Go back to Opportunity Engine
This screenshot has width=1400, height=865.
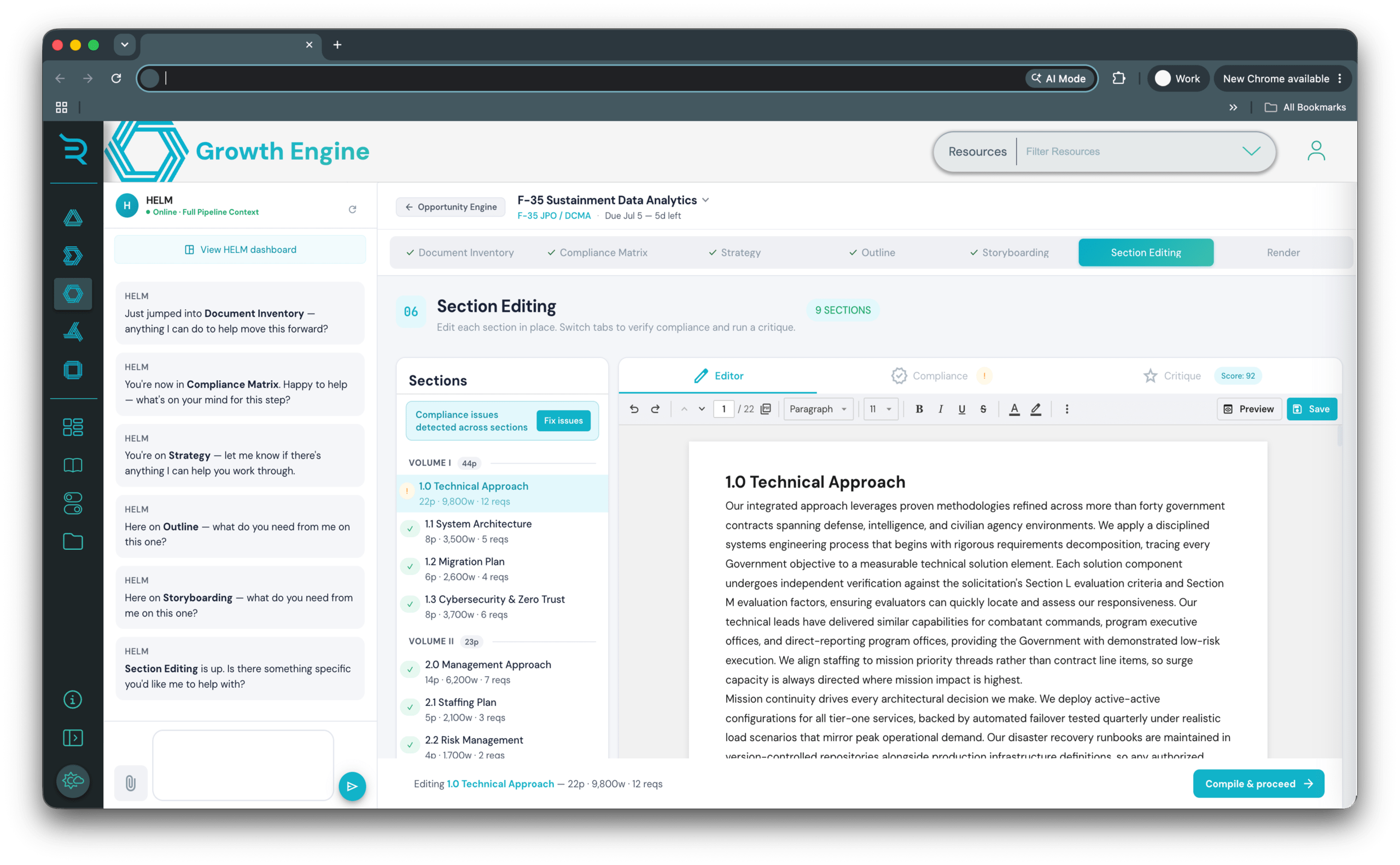click(451, 206)
